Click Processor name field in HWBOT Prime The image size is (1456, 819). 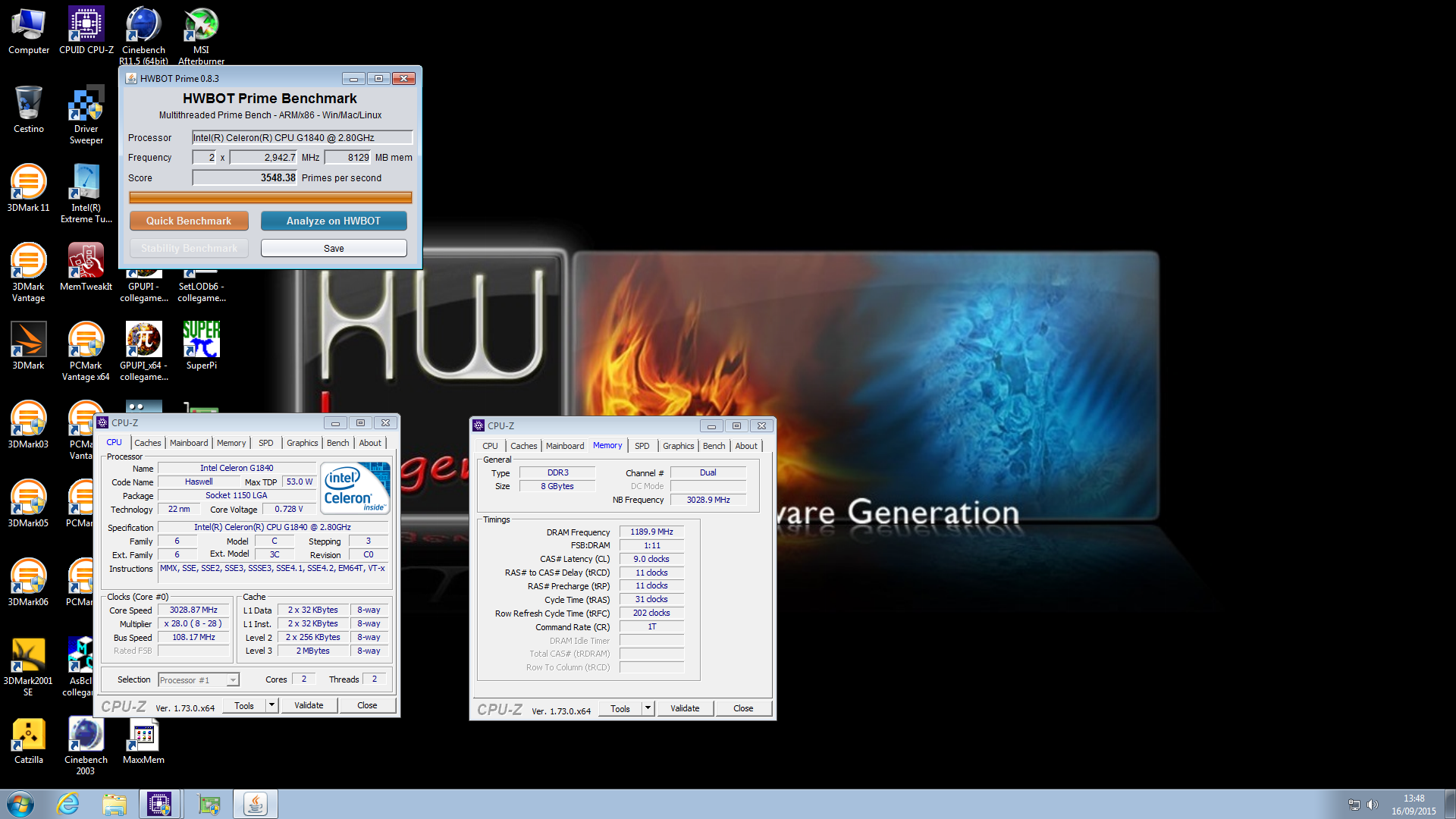302,137
